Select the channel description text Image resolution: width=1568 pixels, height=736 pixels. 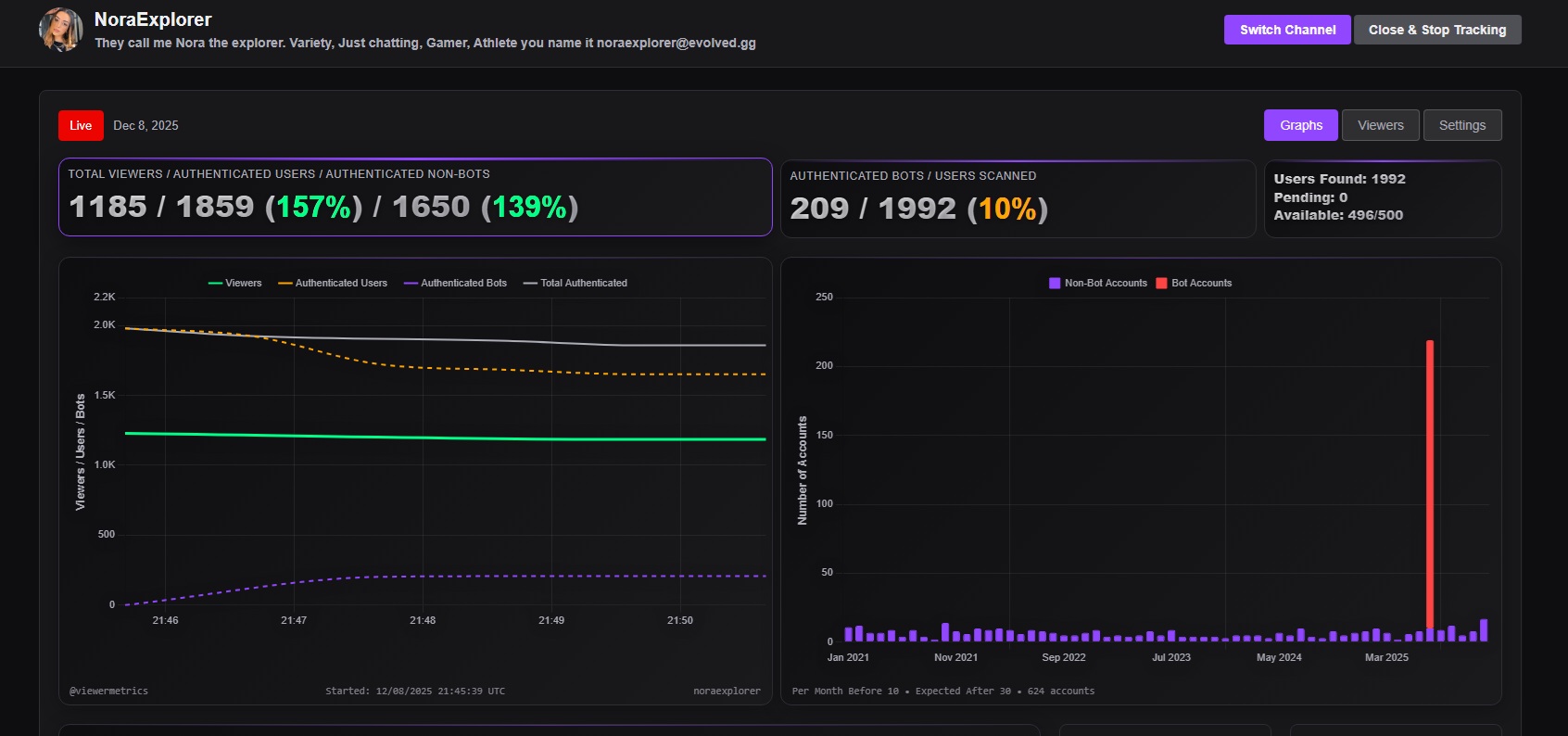click(425, 43)
